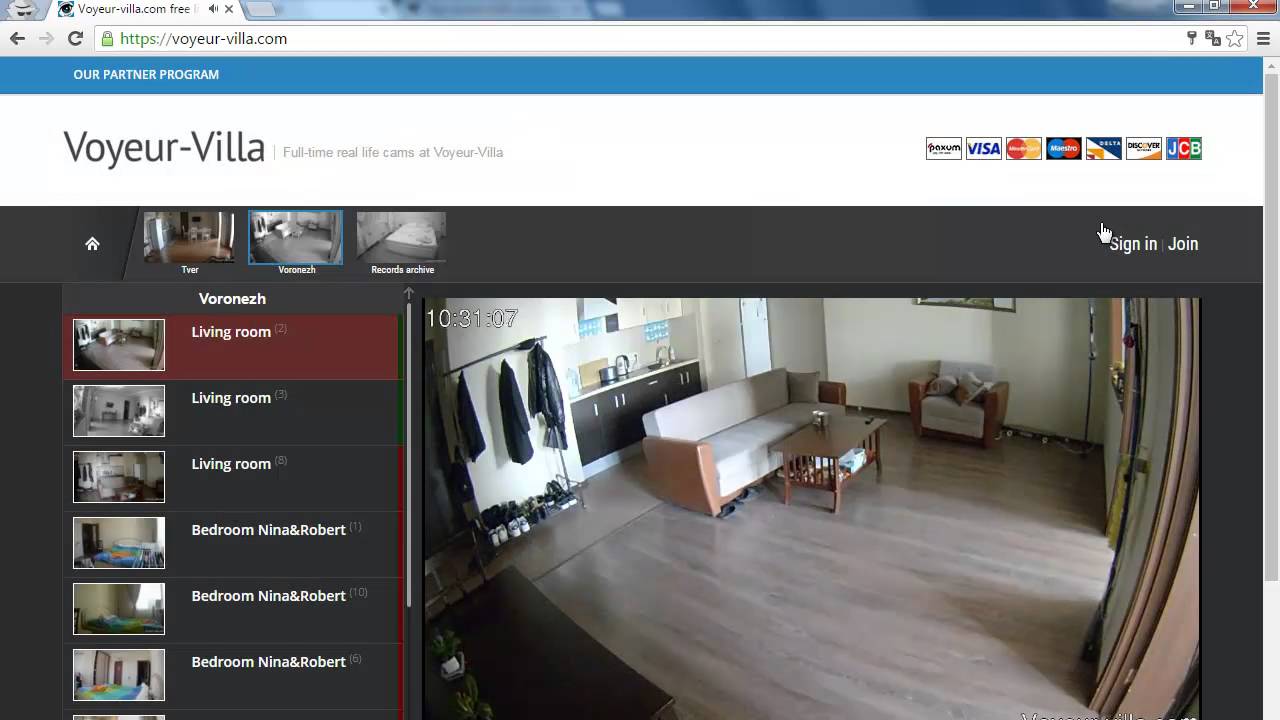Click the Paxum payment logo
Screen dimensions: 1280x720
click(x=943, y=148)
